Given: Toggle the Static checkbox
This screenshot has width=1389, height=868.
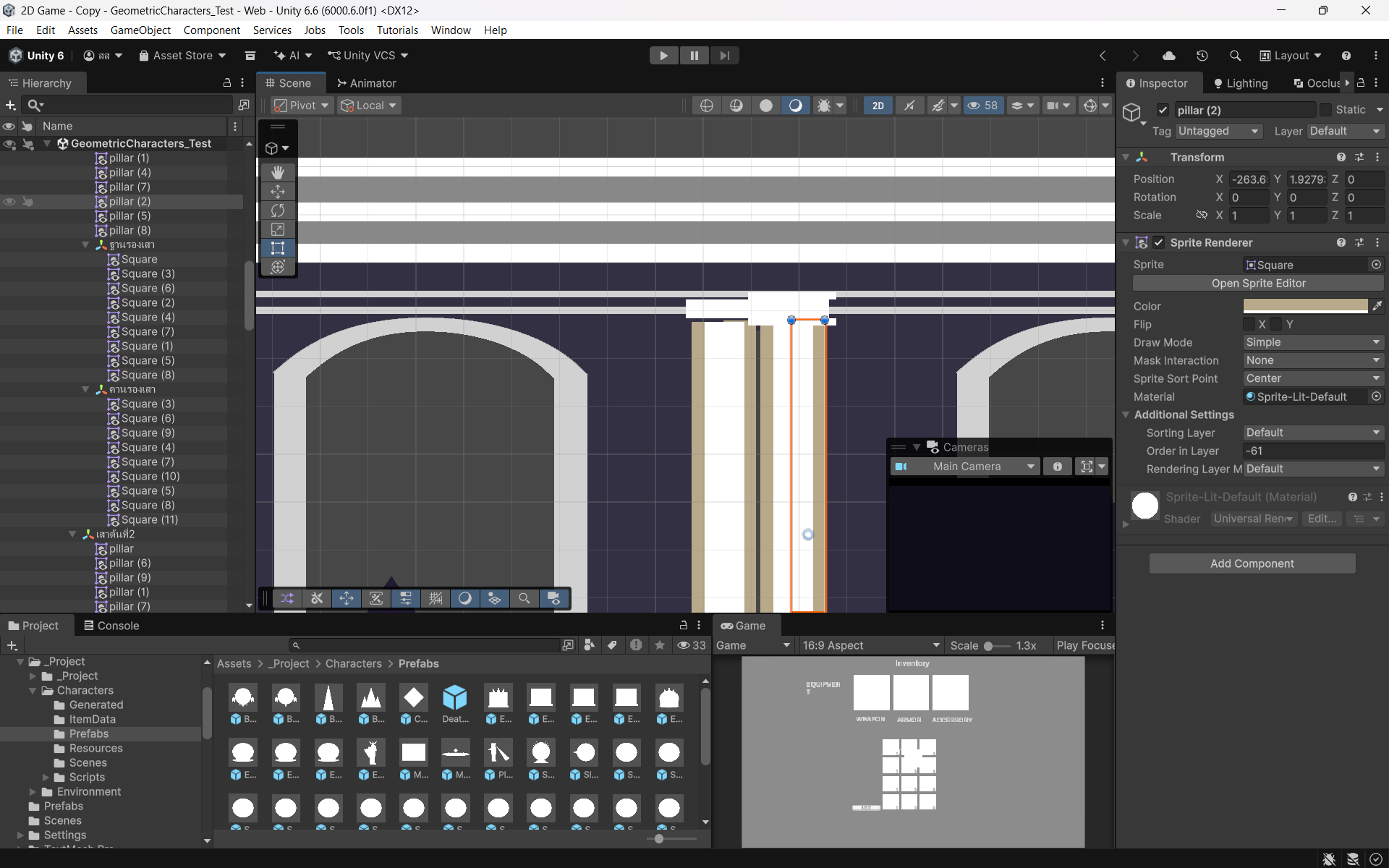Looking at the screenshot, I should (1325, 109).
